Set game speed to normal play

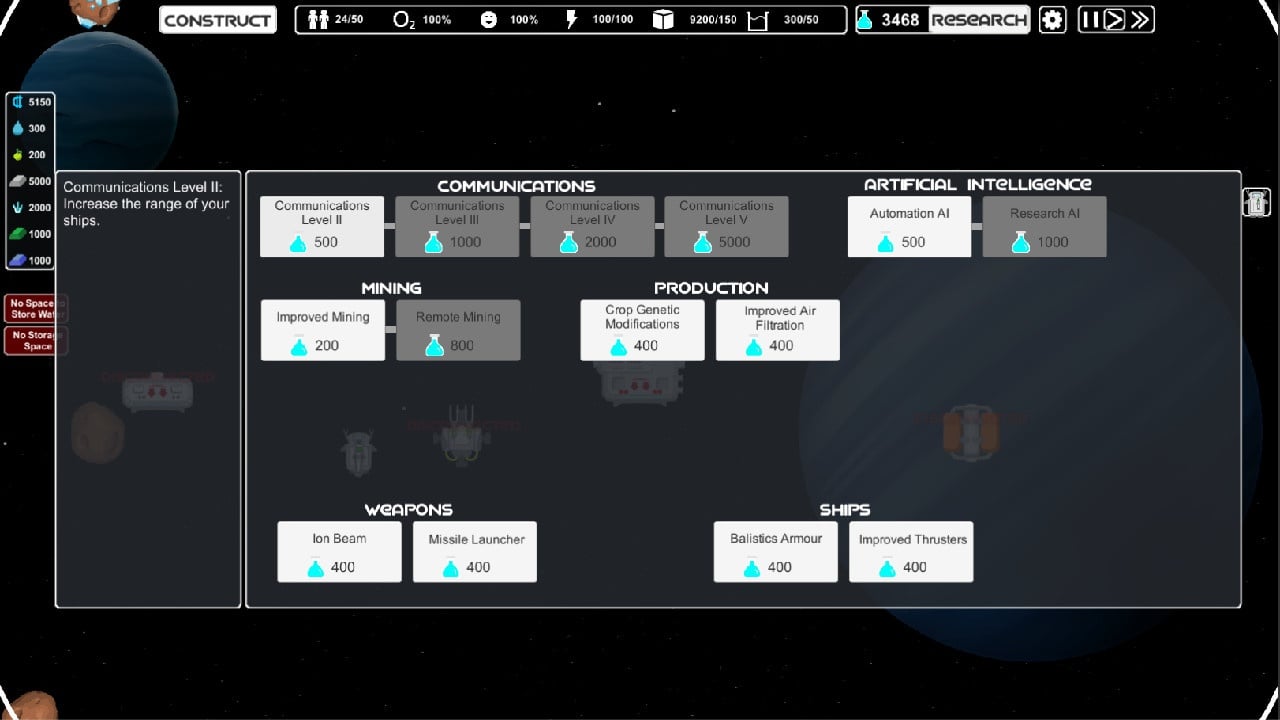pos(1114,20)
